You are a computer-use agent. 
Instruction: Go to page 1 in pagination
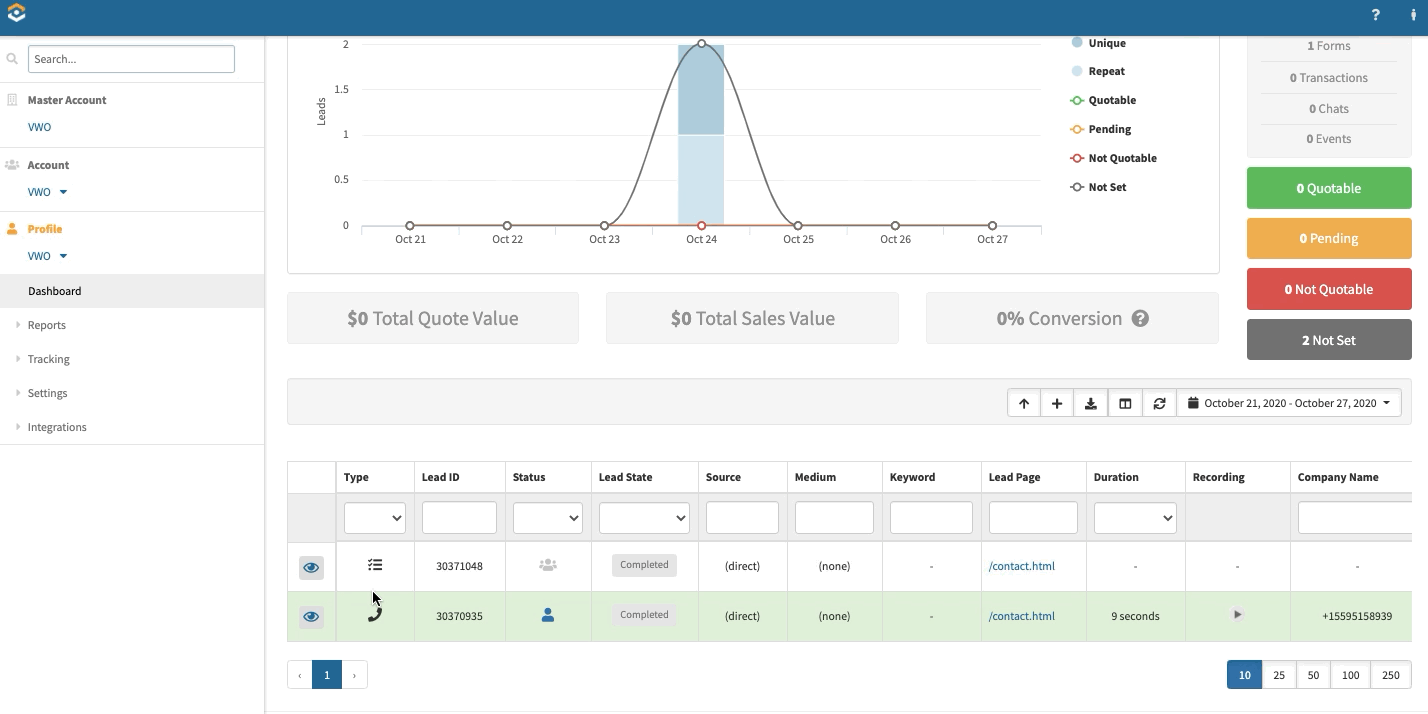pyautogui.click(x=327, y=675)
